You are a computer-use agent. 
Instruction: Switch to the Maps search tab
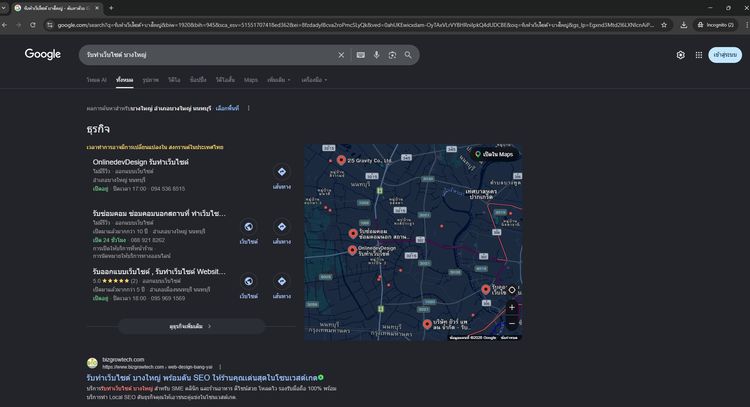(x=250, y=80)
